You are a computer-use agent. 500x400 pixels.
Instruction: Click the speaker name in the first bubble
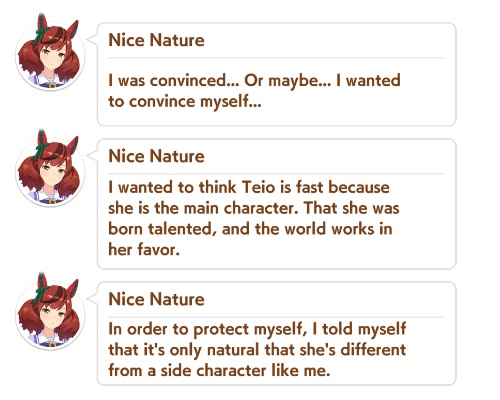(156, 40)
